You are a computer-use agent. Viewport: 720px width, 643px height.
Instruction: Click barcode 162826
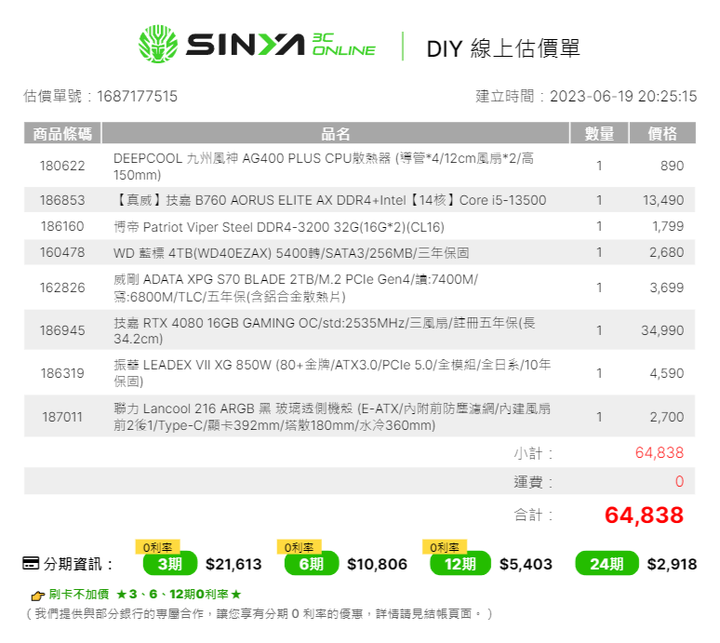(62, 288)
